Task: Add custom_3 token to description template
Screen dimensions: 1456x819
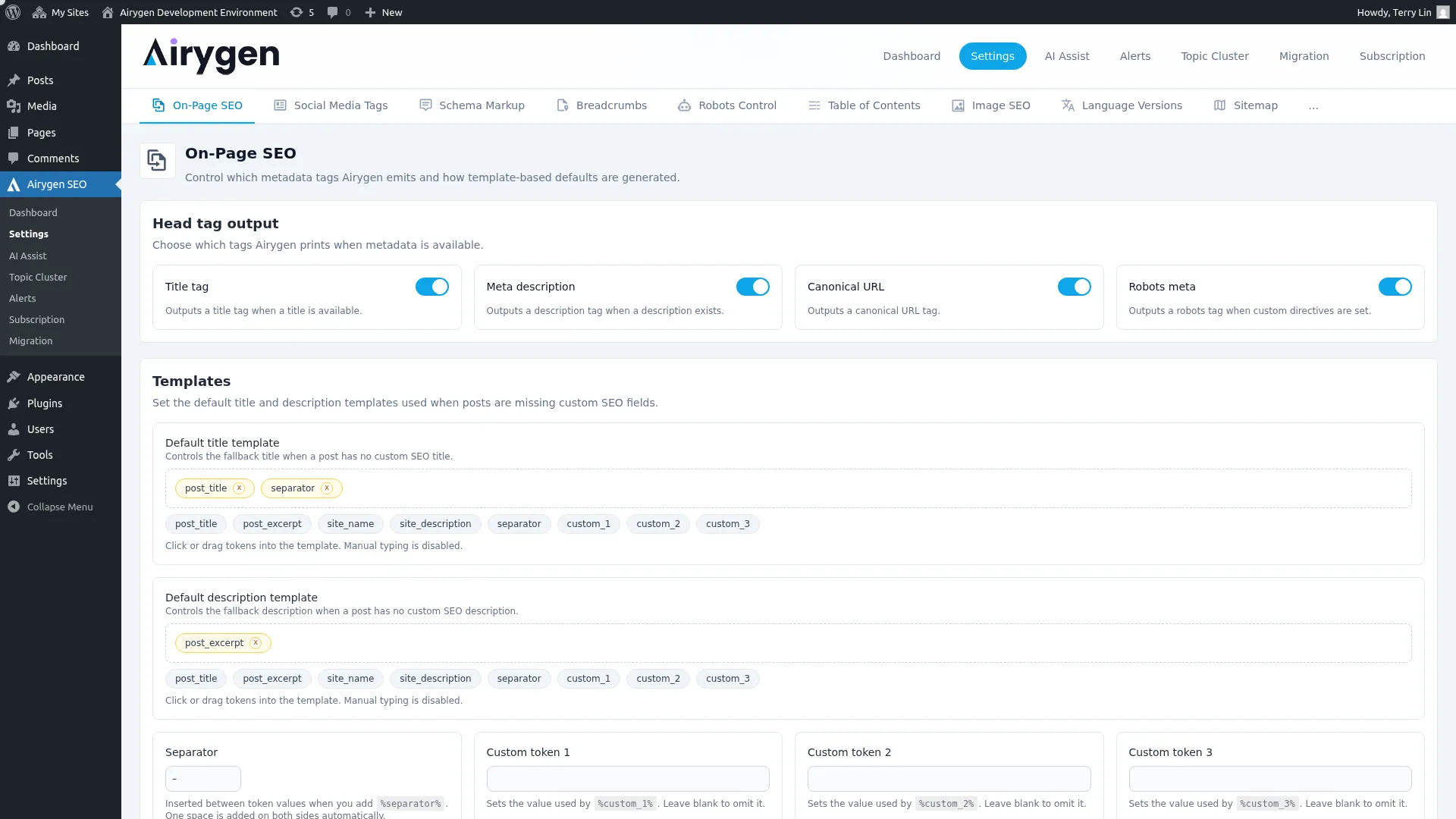Action: pyautogui.click(x=728, y=679)
